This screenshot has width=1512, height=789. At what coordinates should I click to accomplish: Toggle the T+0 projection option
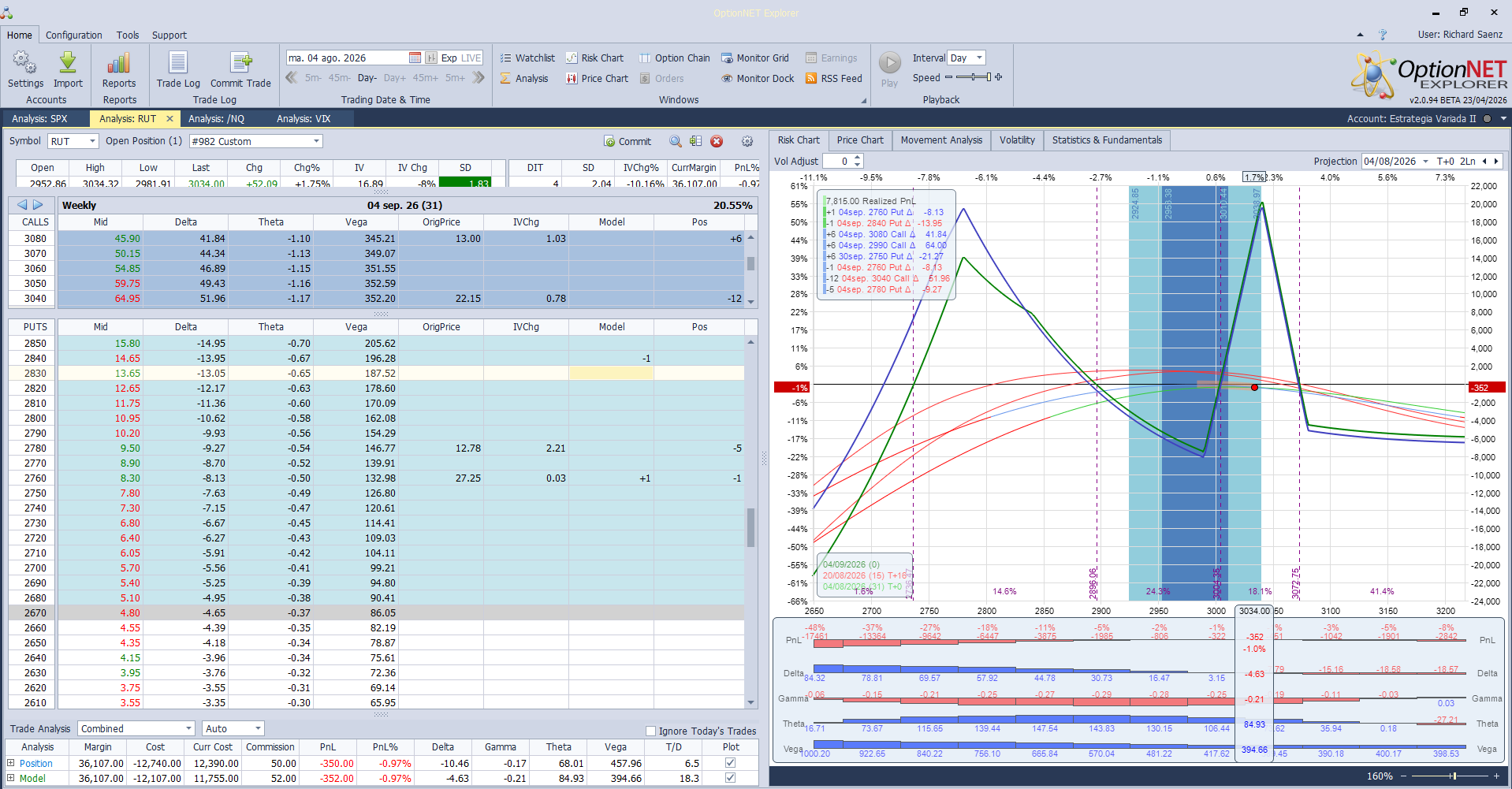click(1446, 162)
